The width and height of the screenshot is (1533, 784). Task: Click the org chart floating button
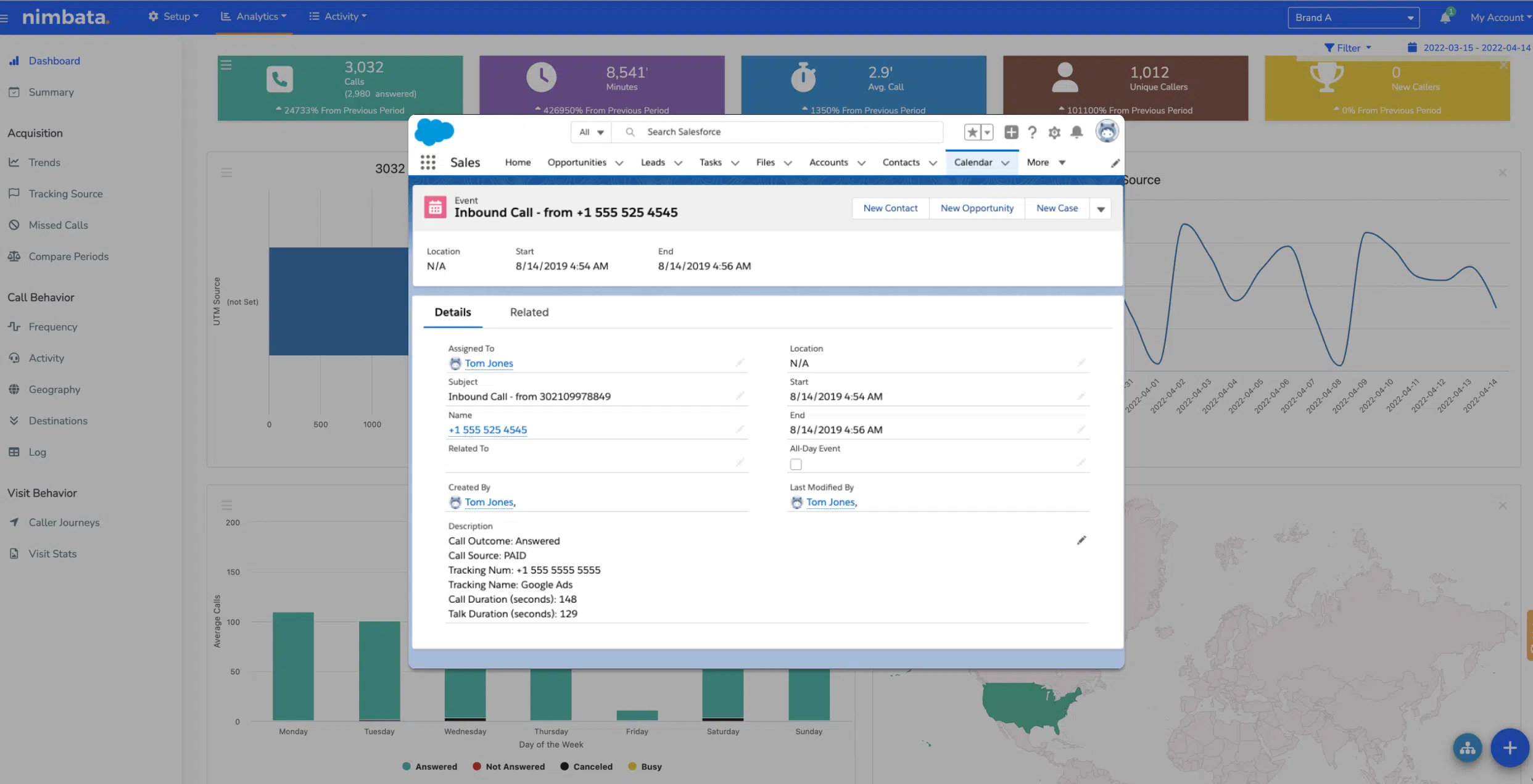pyautogui.click(x=1468, y=748)
